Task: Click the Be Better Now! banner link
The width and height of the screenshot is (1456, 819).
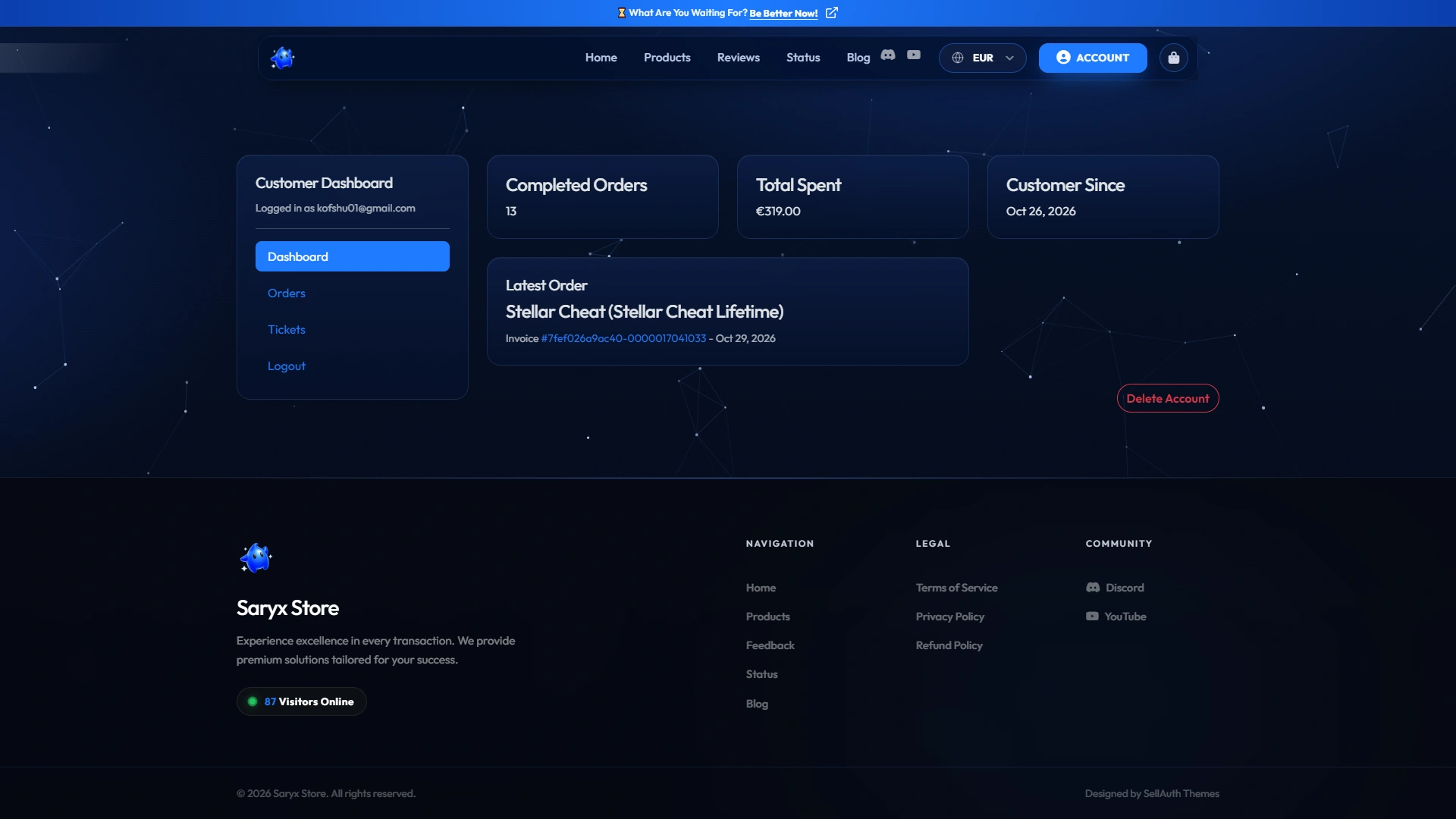Action: pos(783,13)
